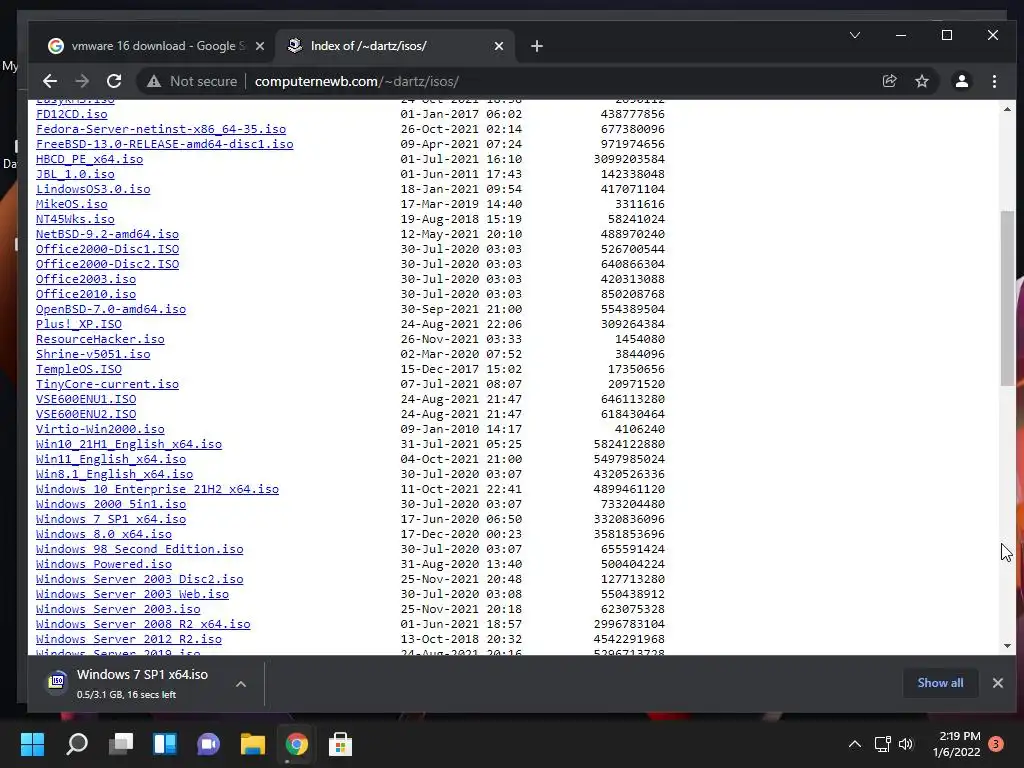Click the browser forward arrow
Screen dimensions: 1024x768
(x=82, y=81)
